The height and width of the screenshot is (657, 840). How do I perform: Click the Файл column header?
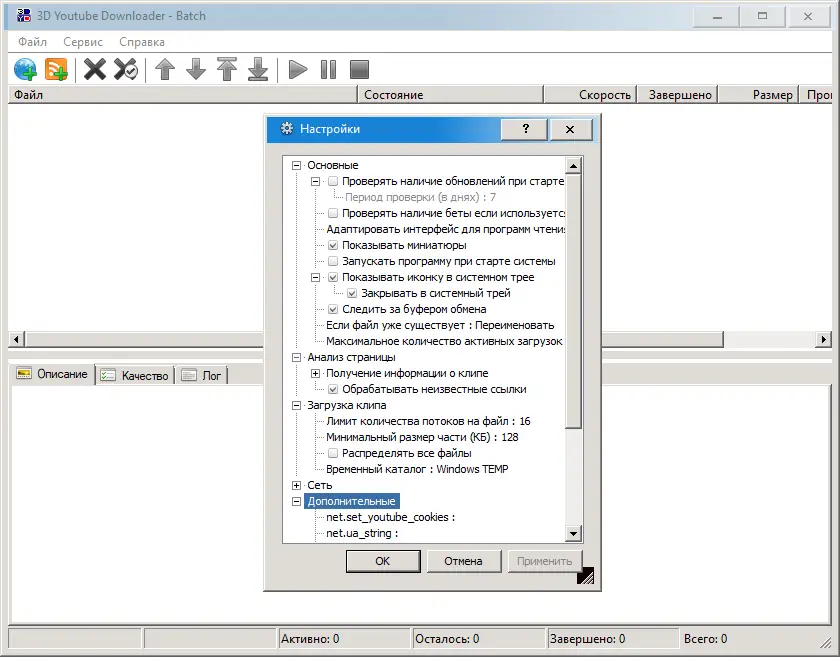coord(182,95)
